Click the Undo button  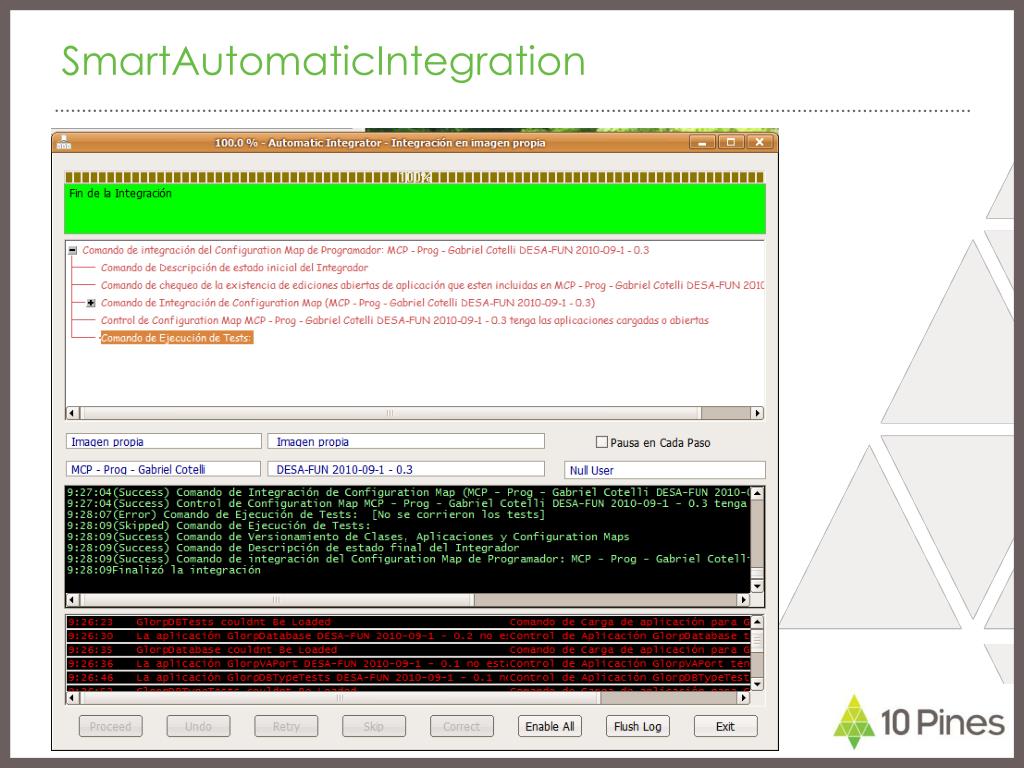(x=199, y=726)
